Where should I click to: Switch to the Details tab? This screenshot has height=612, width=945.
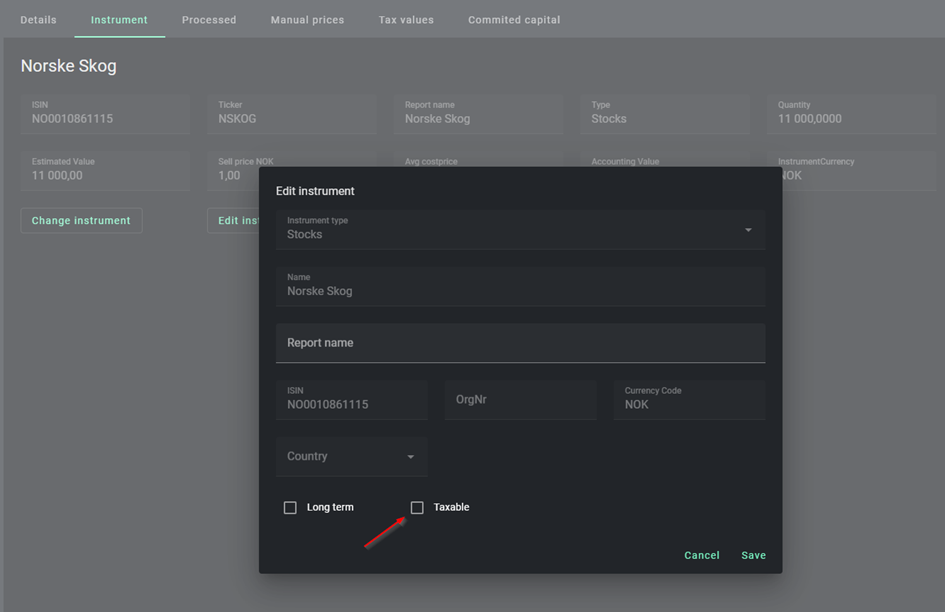click(x=38, y=20)
